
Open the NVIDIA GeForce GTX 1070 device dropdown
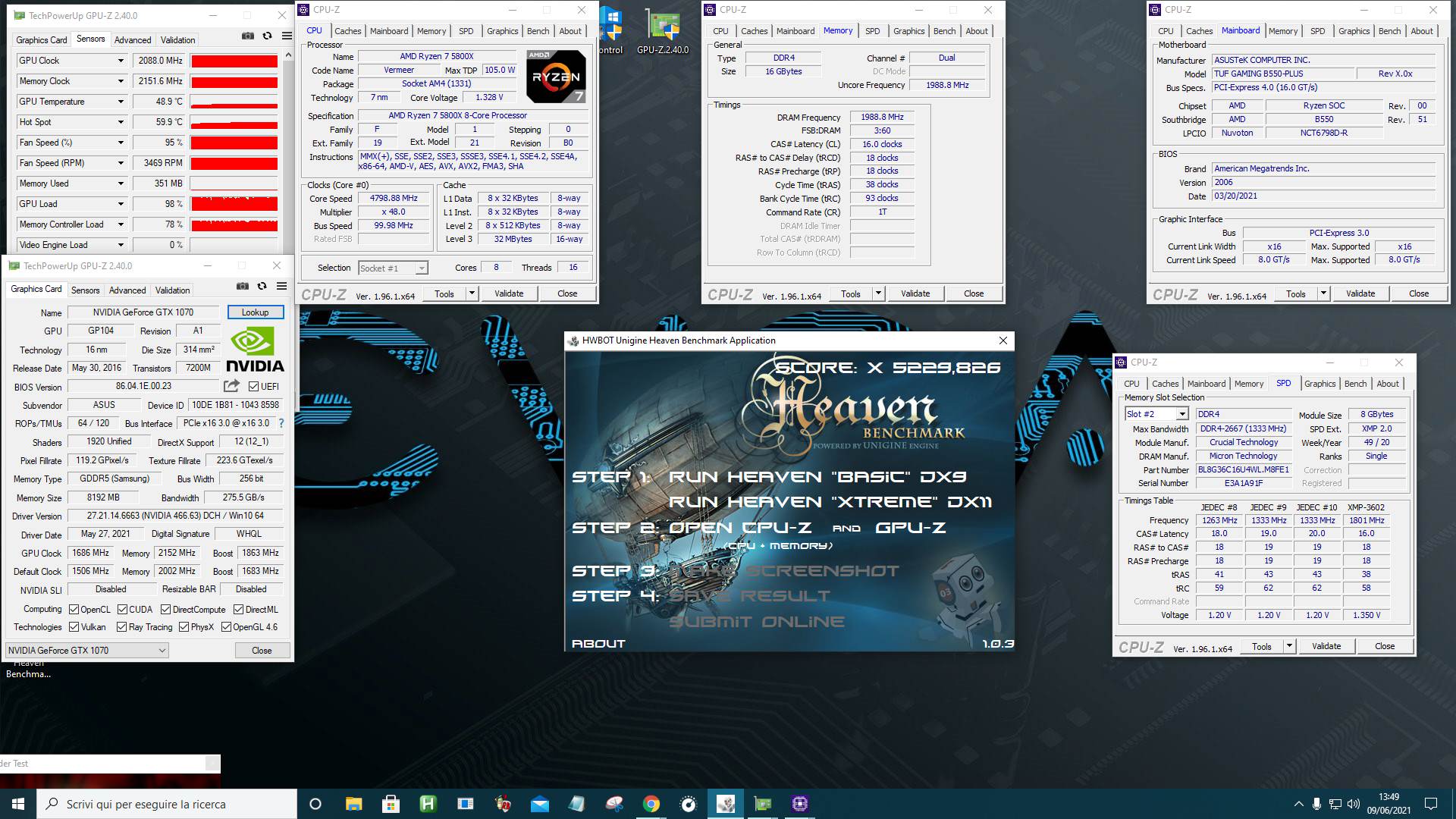[x=86, y=650]
